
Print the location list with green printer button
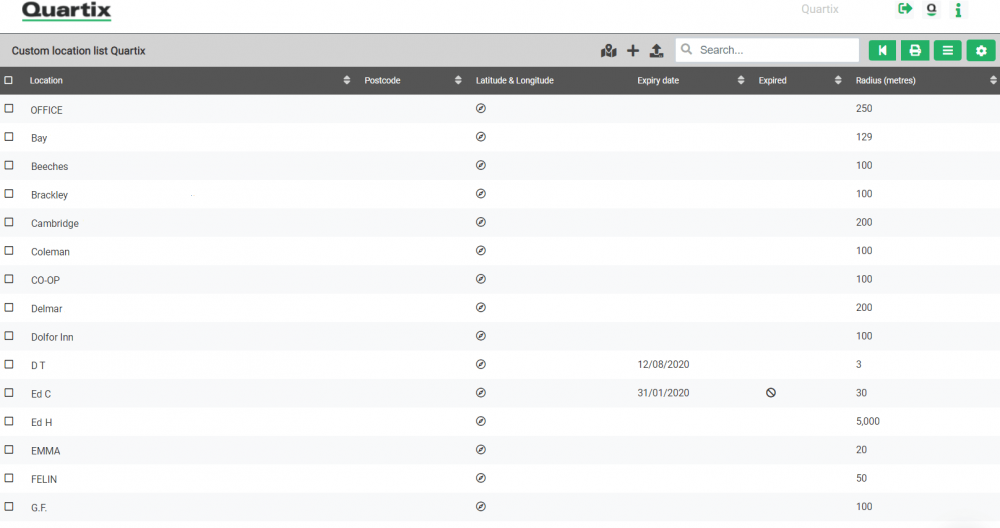(x=915, y=50)
